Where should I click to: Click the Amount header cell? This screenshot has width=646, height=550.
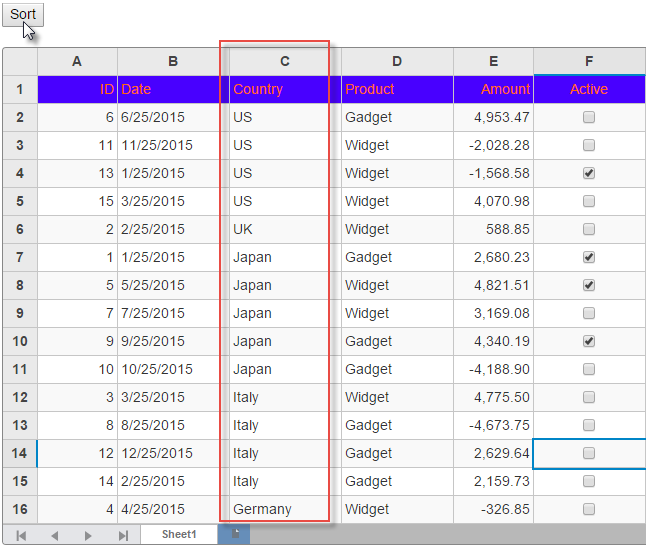pyautogui.click(x=493, y=89)
